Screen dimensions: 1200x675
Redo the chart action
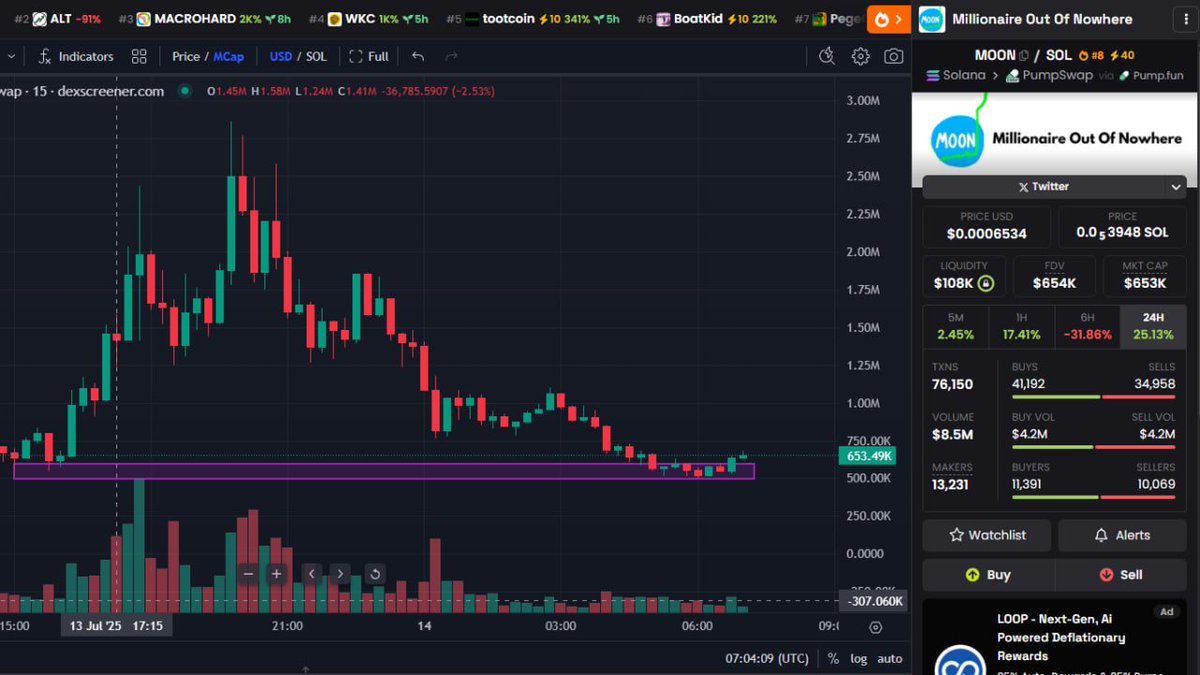coord(451,57)
